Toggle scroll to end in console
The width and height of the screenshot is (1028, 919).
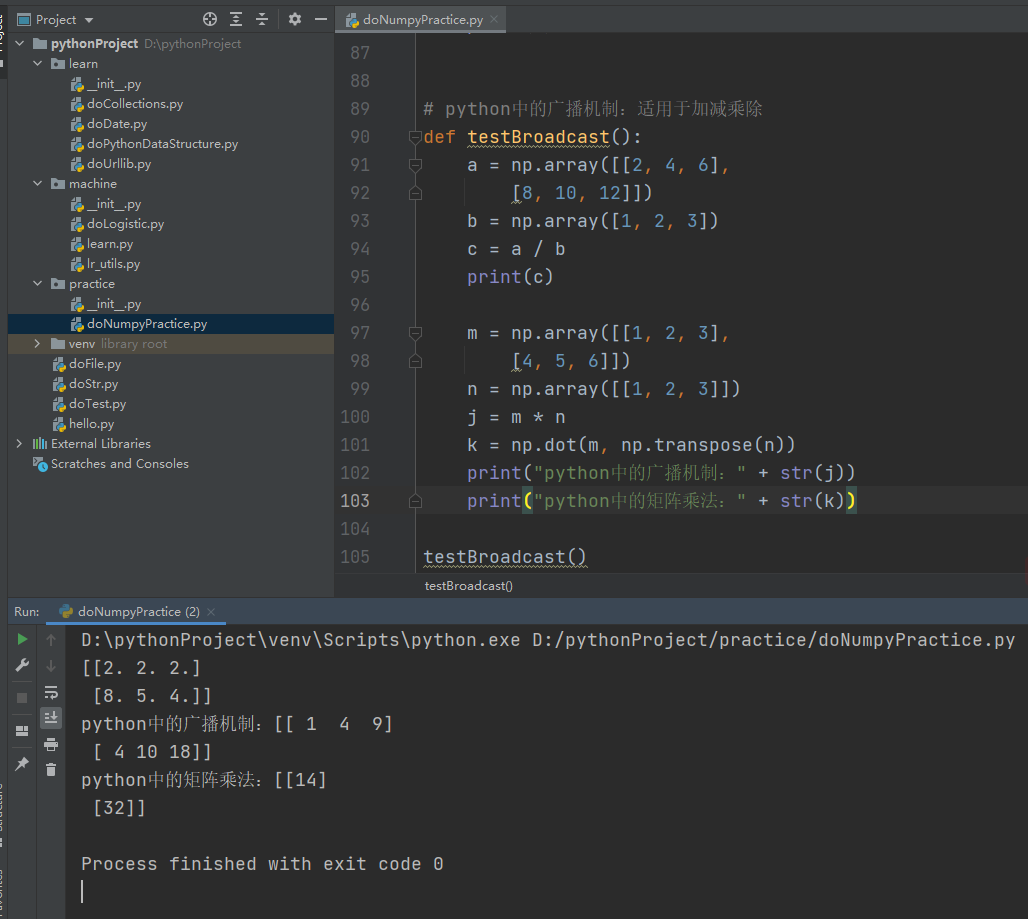51,716
